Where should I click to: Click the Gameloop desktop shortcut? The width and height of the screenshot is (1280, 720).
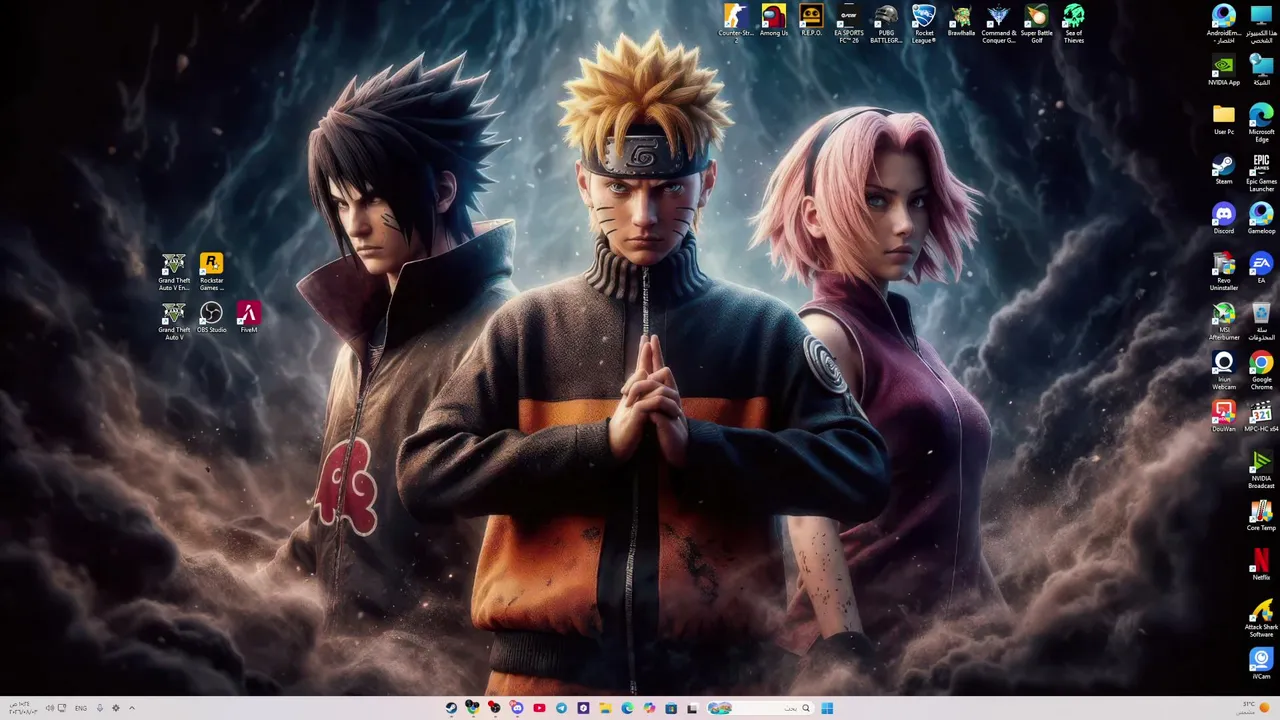pyautogui.click(x=1261, y=218)
